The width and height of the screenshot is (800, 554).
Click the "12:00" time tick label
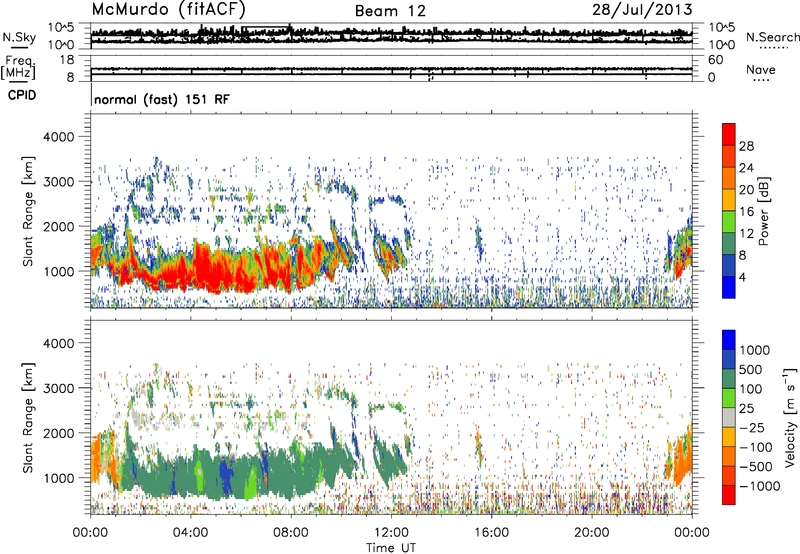pos(391,533)
